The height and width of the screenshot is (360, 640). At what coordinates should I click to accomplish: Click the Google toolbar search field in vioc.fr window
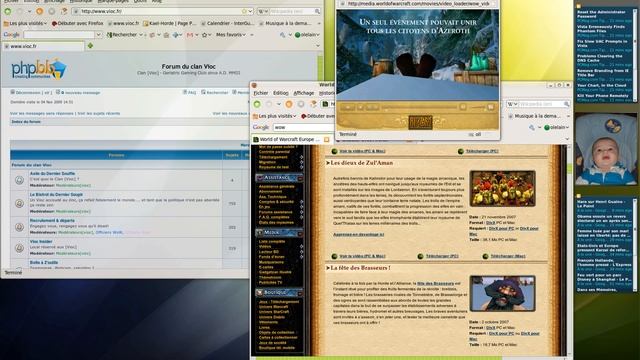[x=58, y=35]
